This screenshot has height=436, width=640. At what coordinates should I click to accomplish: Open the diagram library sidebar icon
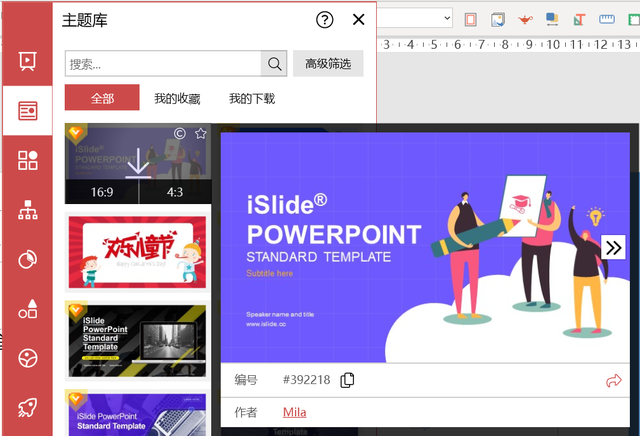28,160
